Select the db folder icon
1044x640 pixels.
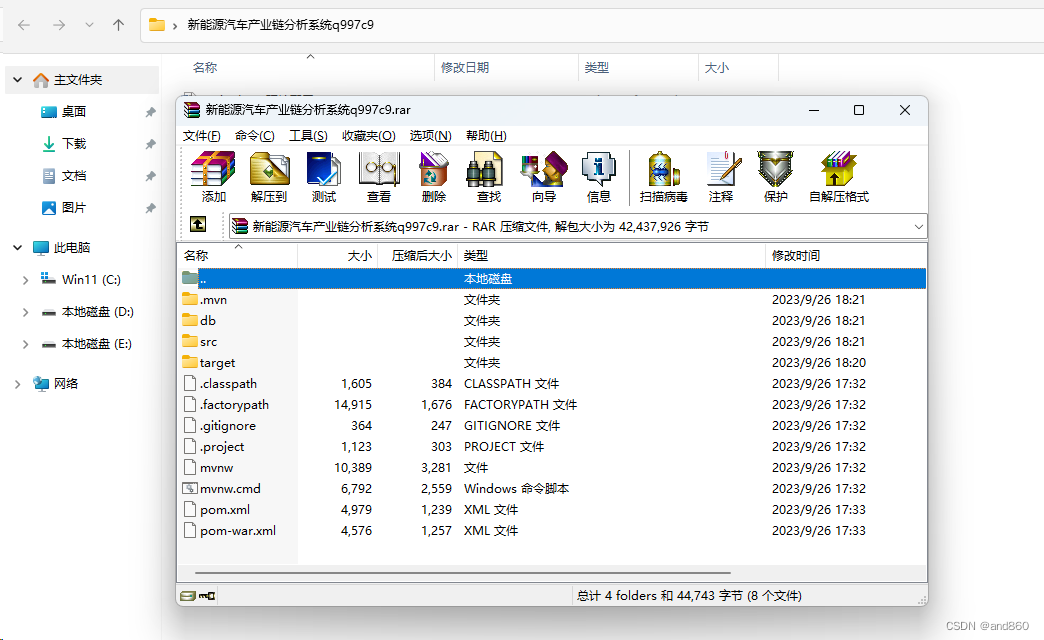pos(190,320)
